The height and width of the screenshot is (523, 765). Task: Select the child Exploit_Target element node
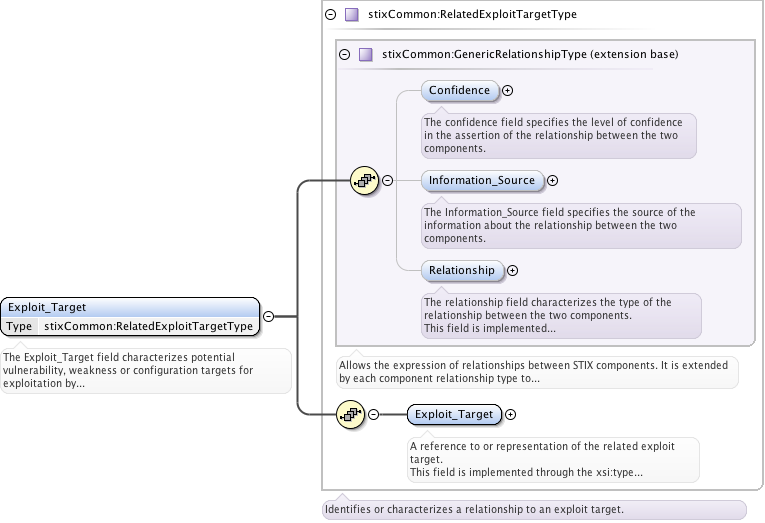pyautogui.click(x=454, y=414)
